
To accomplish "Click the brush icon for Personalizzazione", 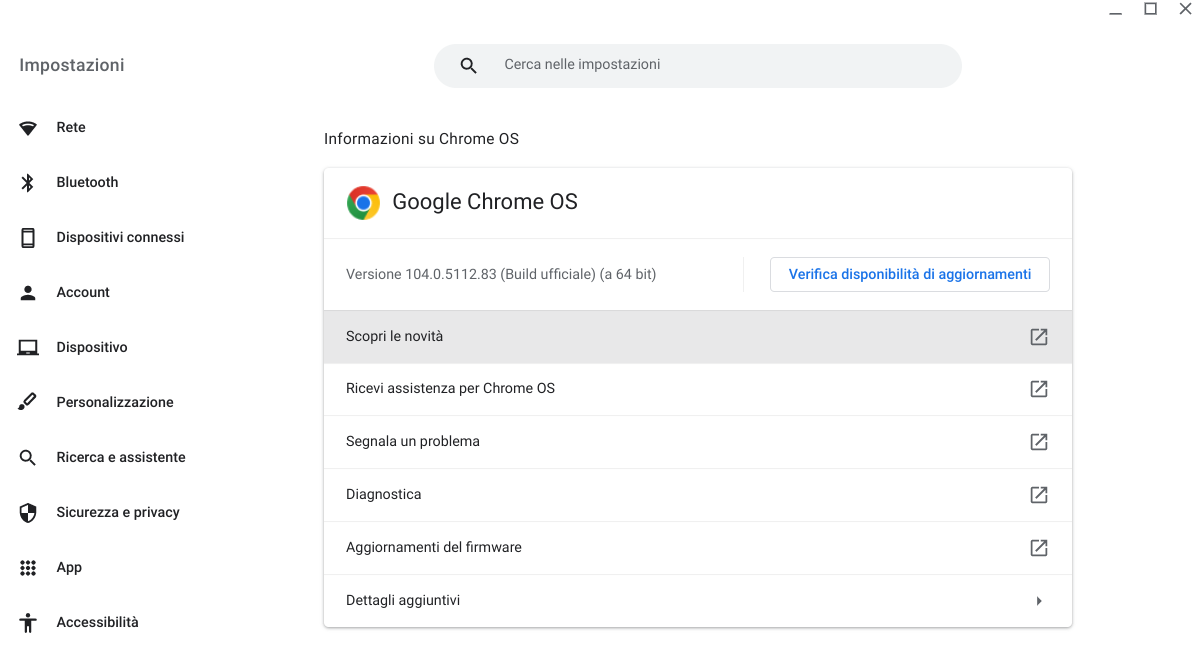I will (x=28, y=403).
